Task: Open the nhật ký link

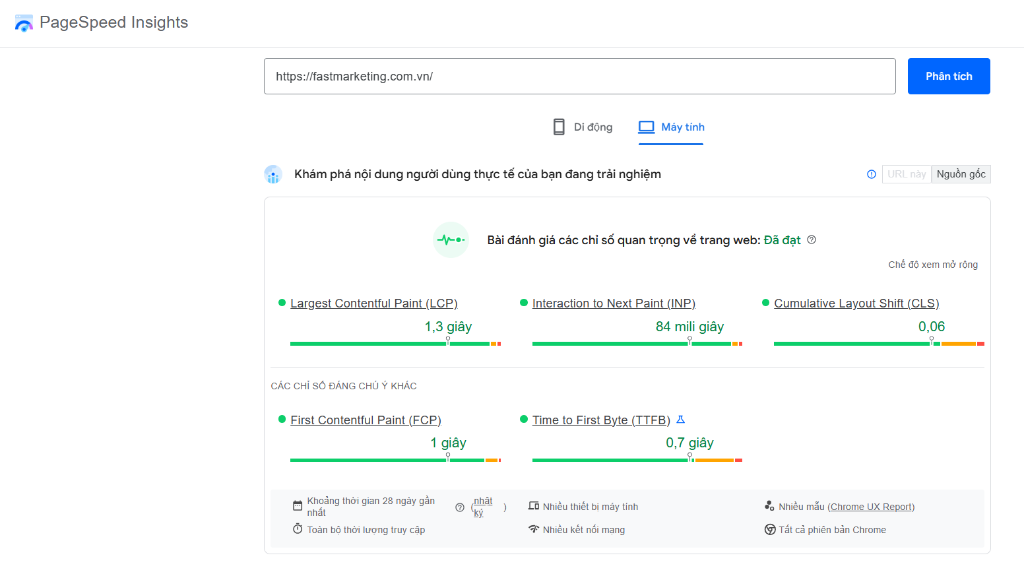Action: tap(483, 507)
